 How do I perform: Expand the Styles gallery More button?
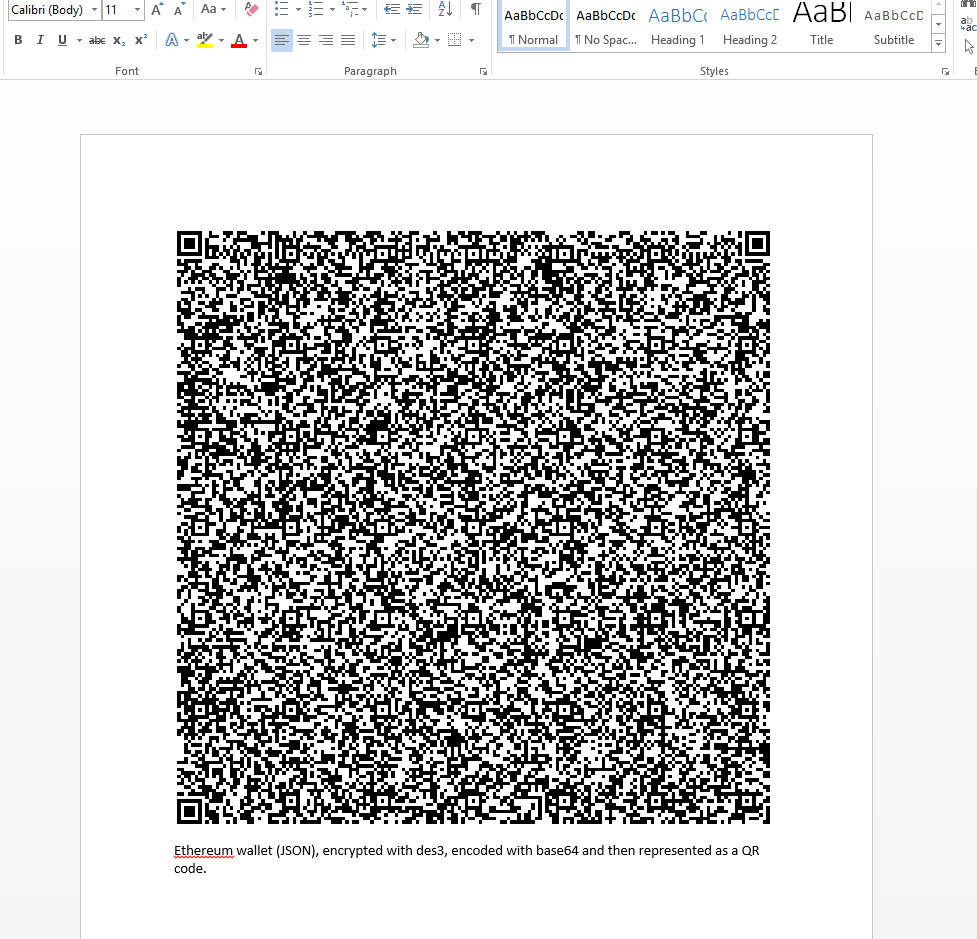point(938,43)
